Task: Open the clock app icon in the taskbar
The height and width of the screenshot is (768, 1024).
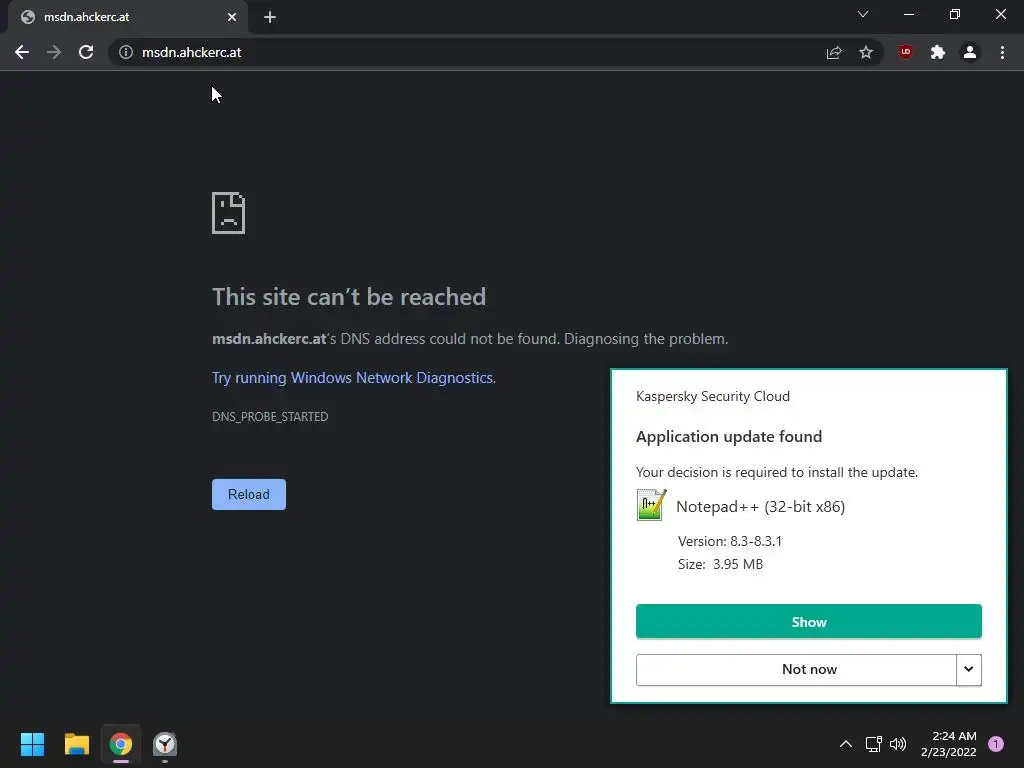Action: (x=165, y=744)
